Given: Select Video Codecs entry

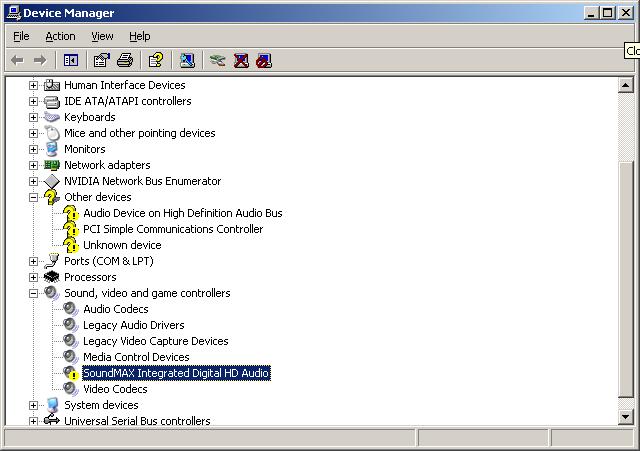Looking at the screenshot, I should coord(115,389).
